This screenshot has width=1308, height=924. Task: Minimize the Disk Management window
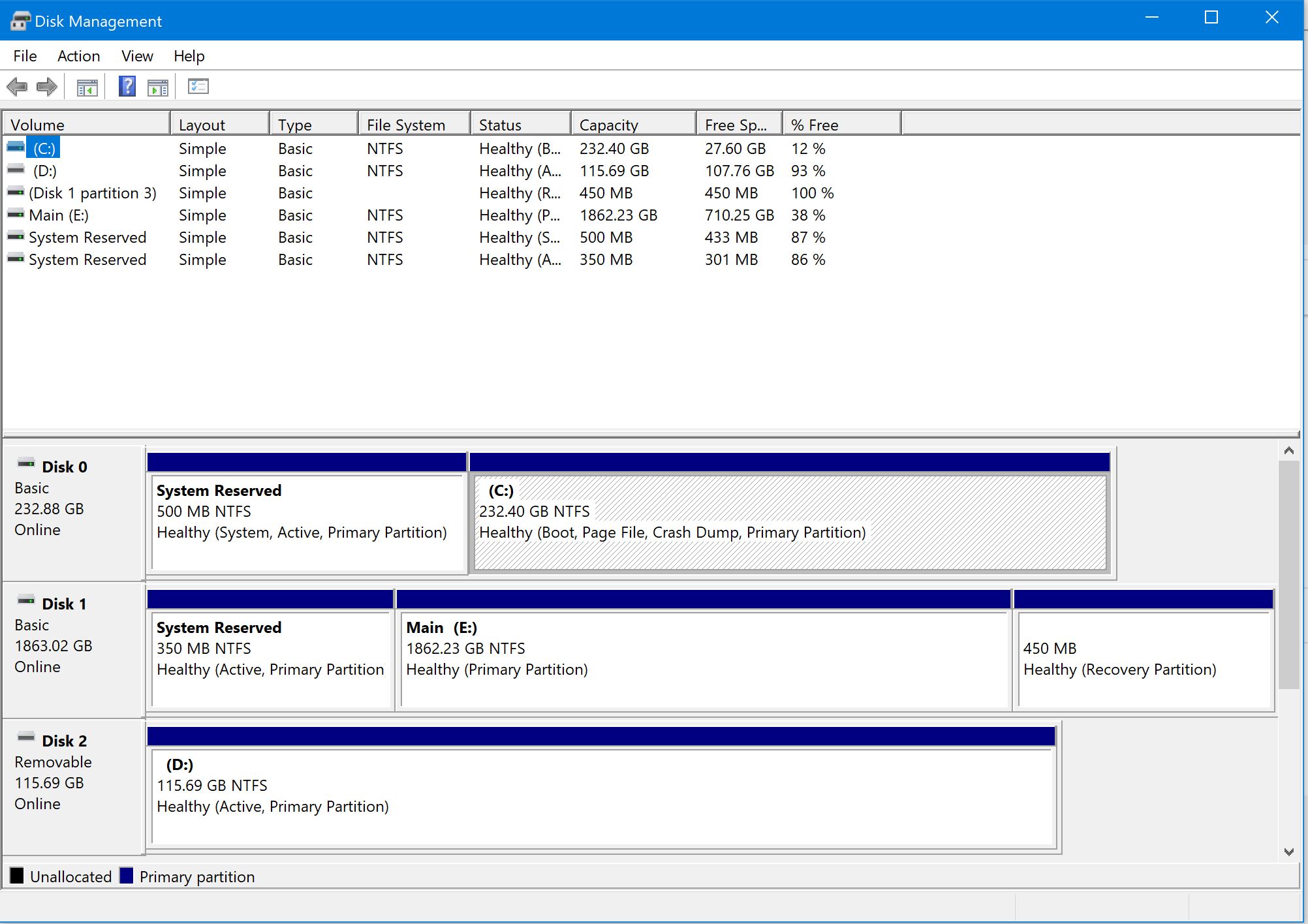point(1152,18)
